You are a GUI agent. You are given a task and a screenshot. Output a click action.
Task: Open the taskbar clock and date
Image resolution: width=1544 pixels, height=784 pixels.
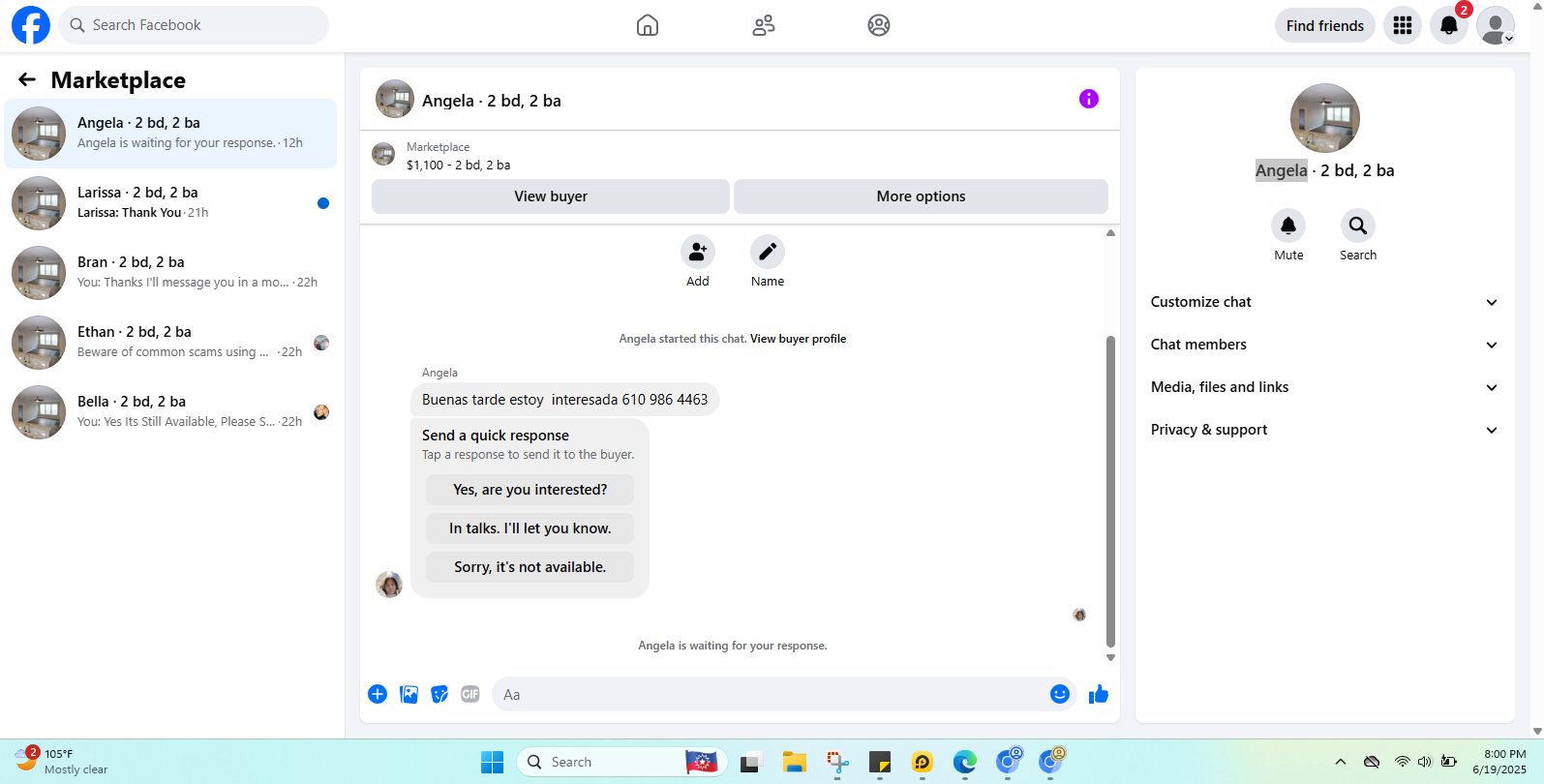click(x=1499, y=762)
